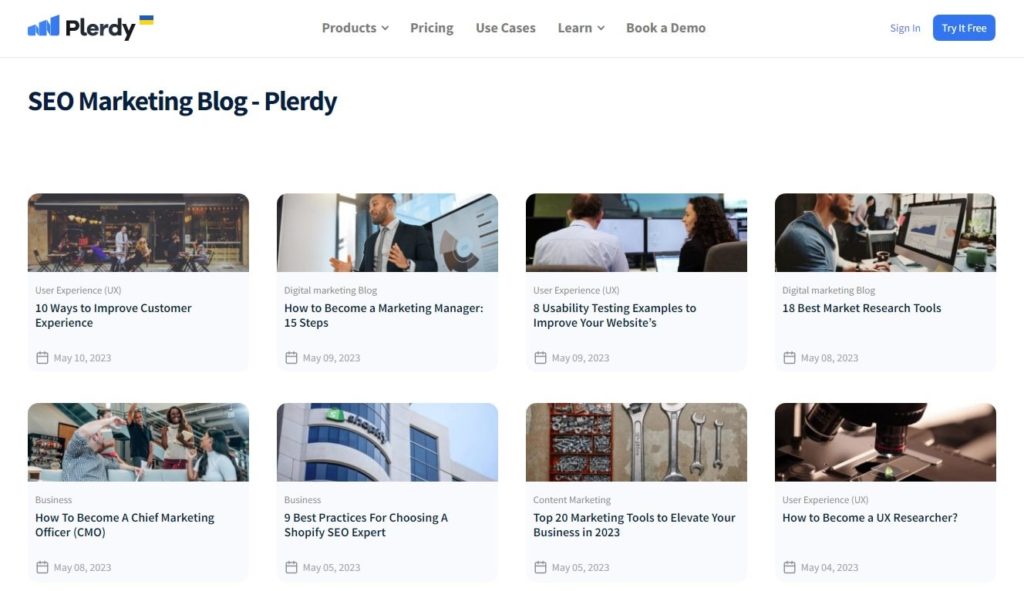Open the Pricing page

point(431,28)
